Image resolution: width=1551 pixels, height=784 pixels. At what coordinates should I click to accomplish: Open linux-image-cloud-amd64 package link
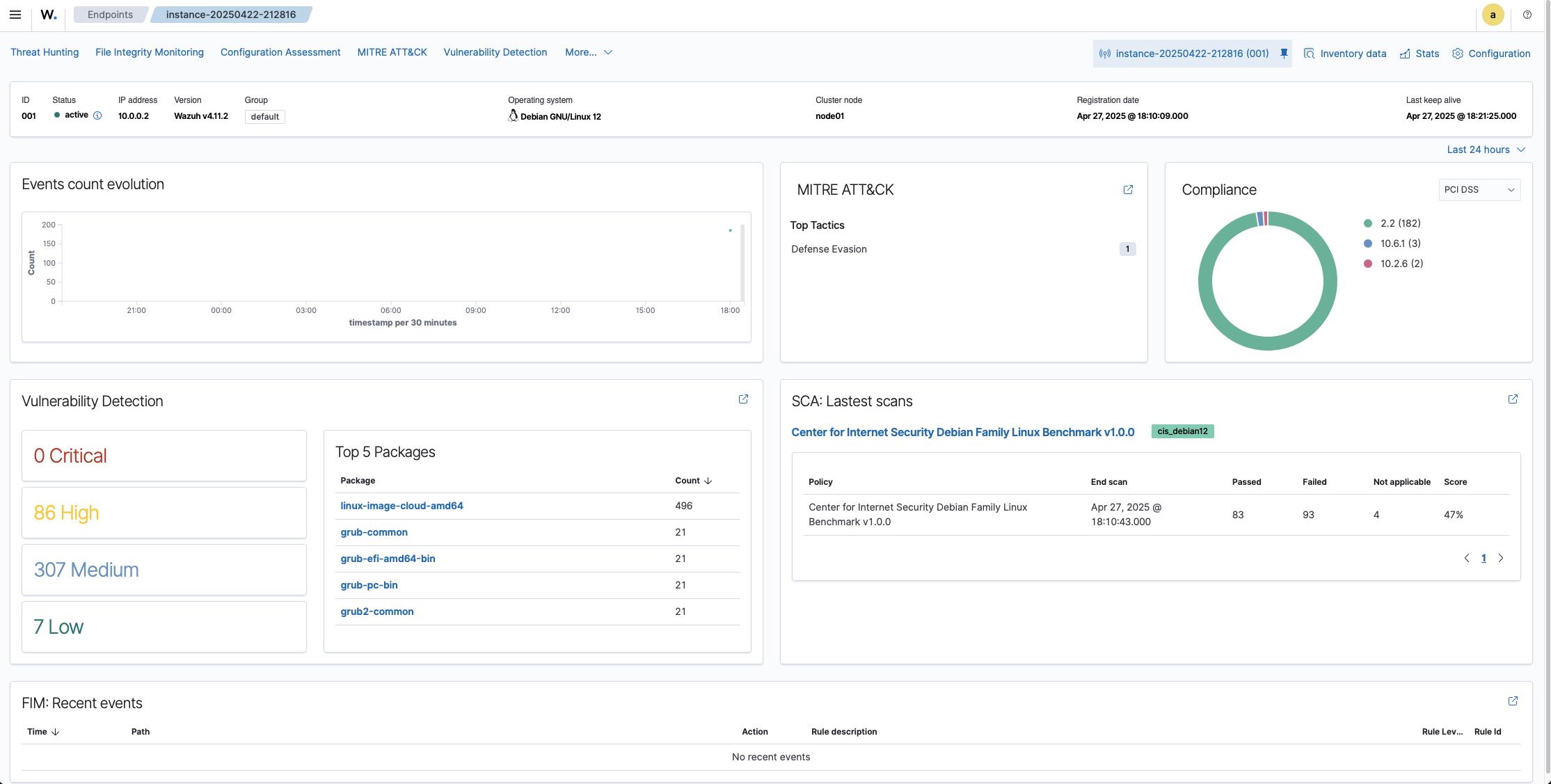401,506
